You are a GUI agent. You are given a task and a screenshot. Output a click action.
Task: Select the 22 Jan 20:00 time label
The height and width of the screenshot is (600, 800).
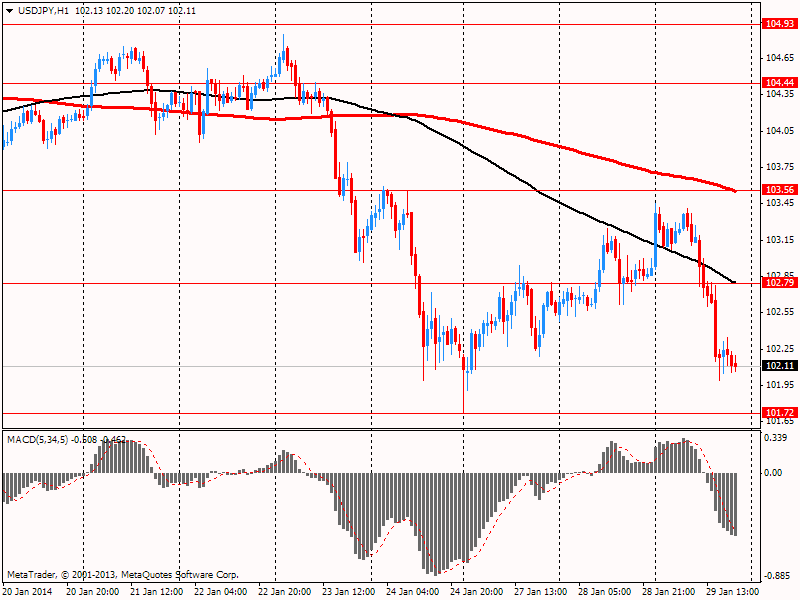point(285,592)
